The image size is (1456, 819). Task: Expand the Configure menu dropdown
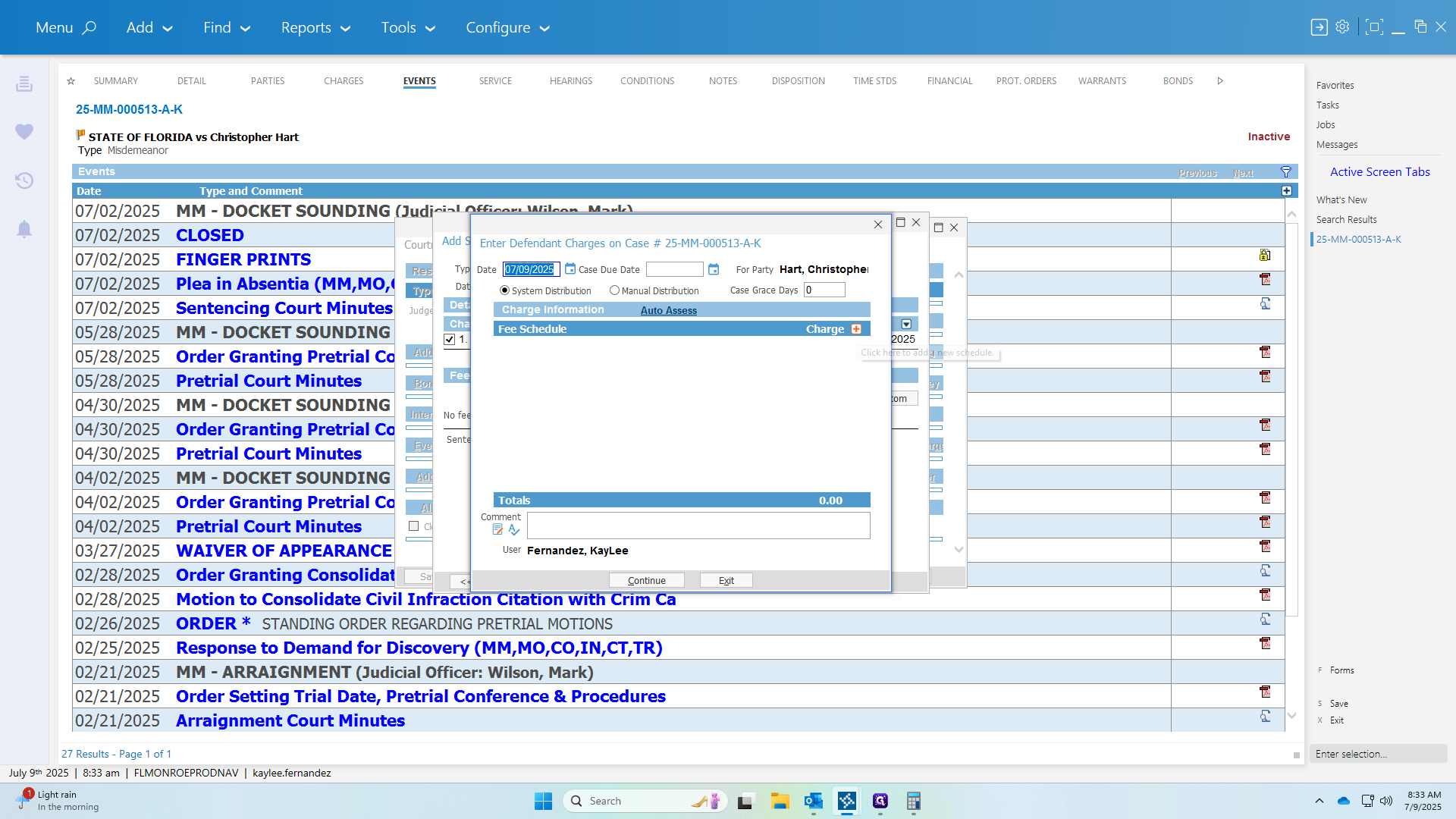point(507,28)
